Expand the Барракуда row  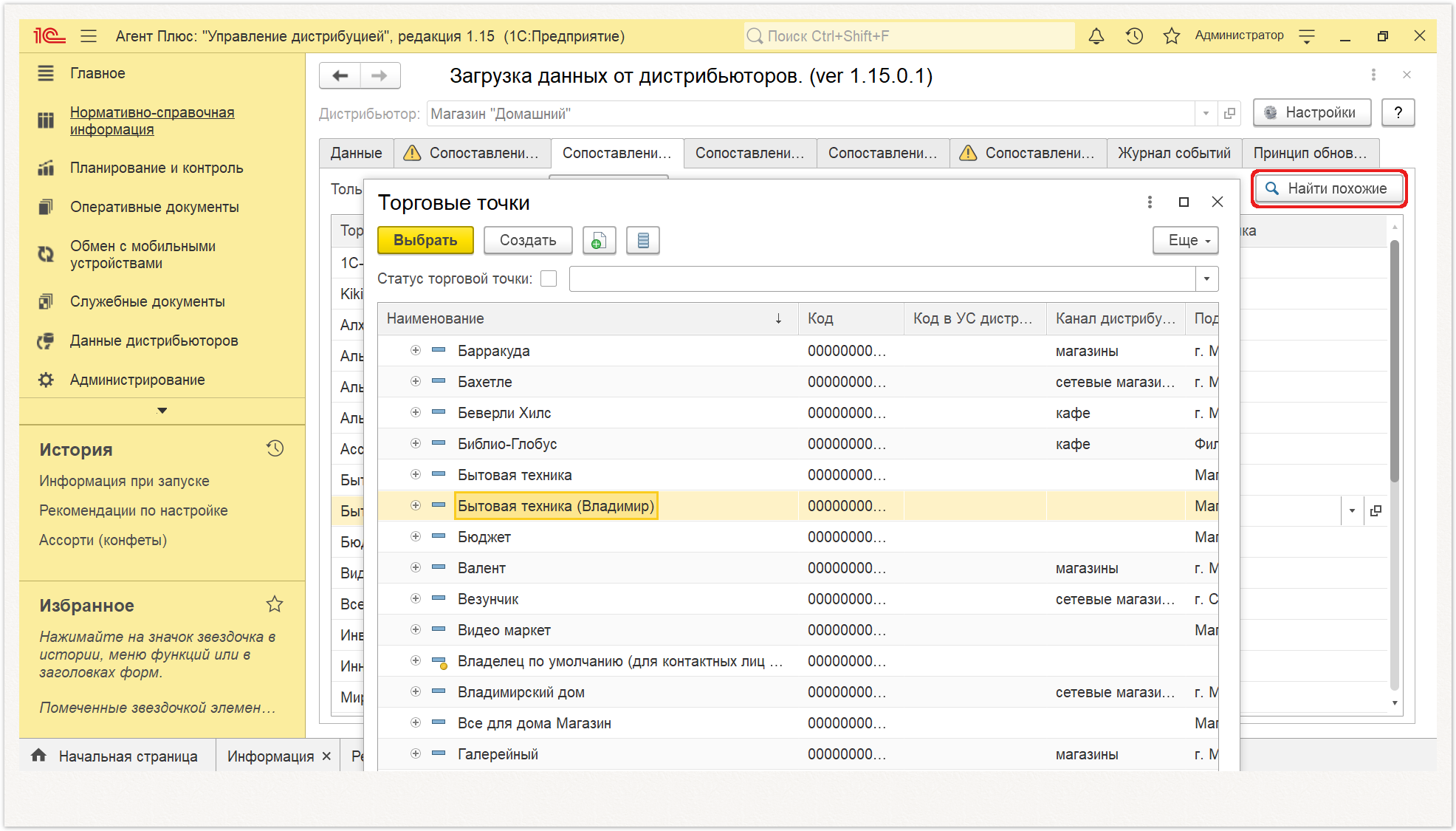pyautogui.click(x=416, y=350)
